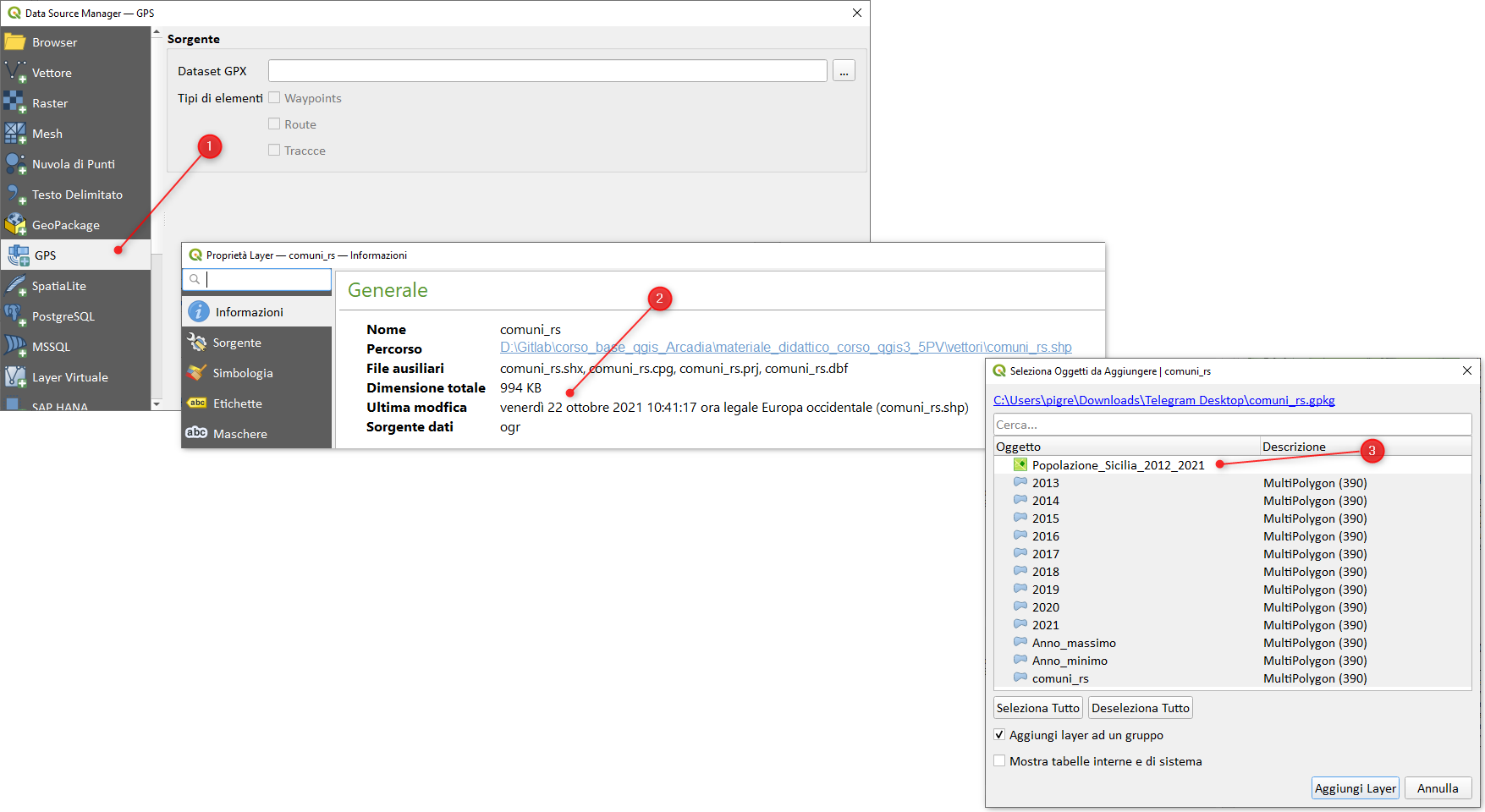Image resolution: width=1485 pixels, height=812 pixels.
Task: Click the Informazioni info icon
Action: [198, 312]
